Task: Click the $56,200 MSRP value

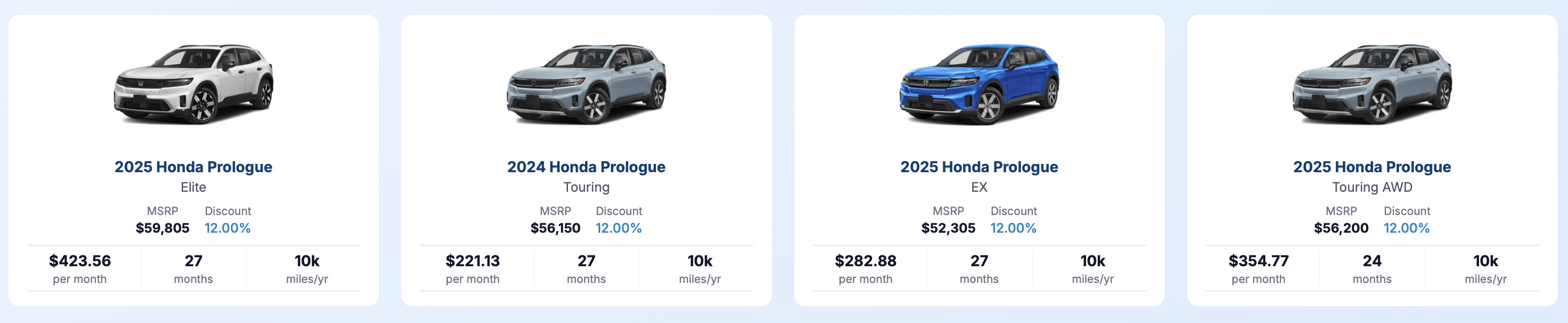Action: point(1341,228)
